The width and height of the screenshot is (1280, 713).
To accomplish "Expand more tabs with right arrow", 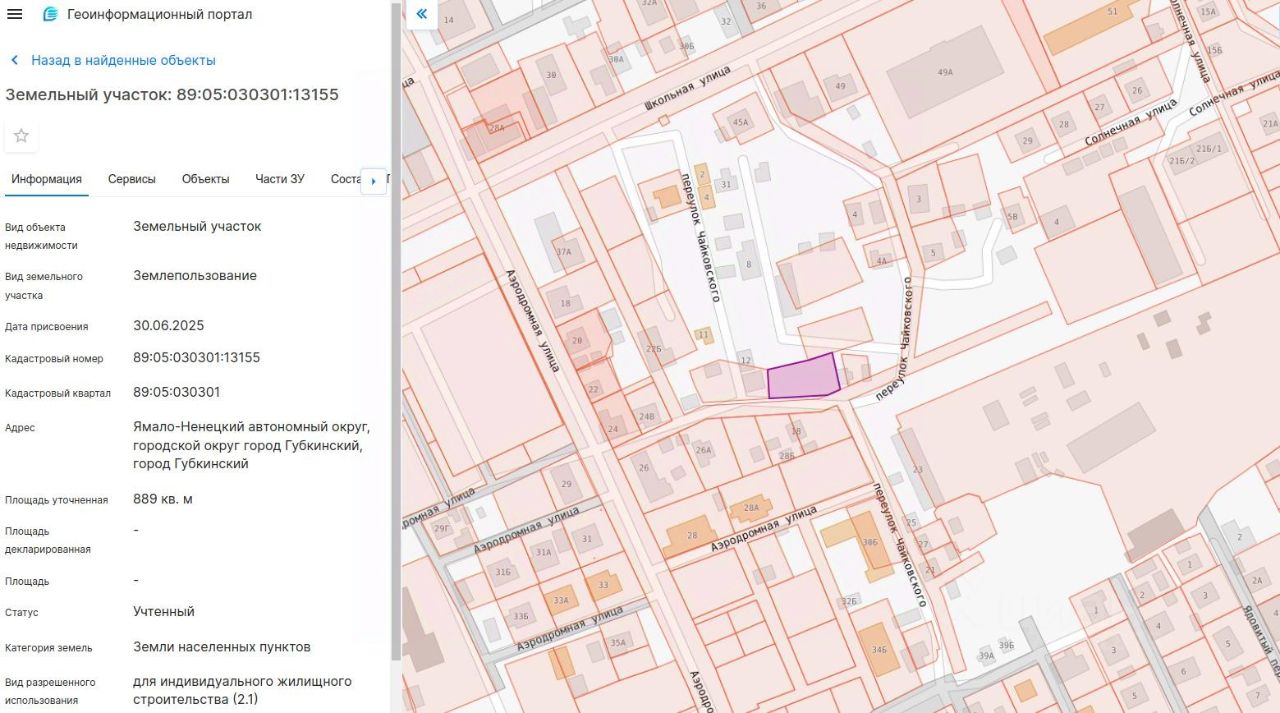I will (374, 181).
